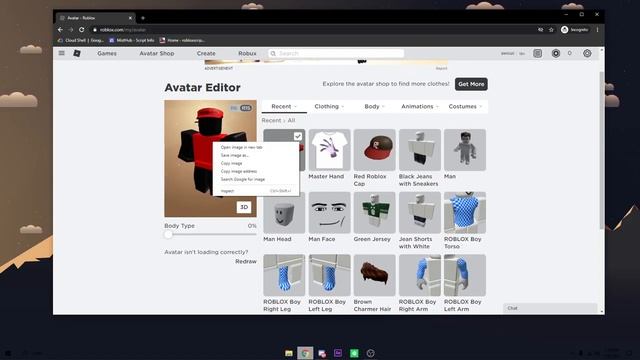Open the Adobe Media Encoder taskbar icon

pyautogui.click(x=338, y=353)
